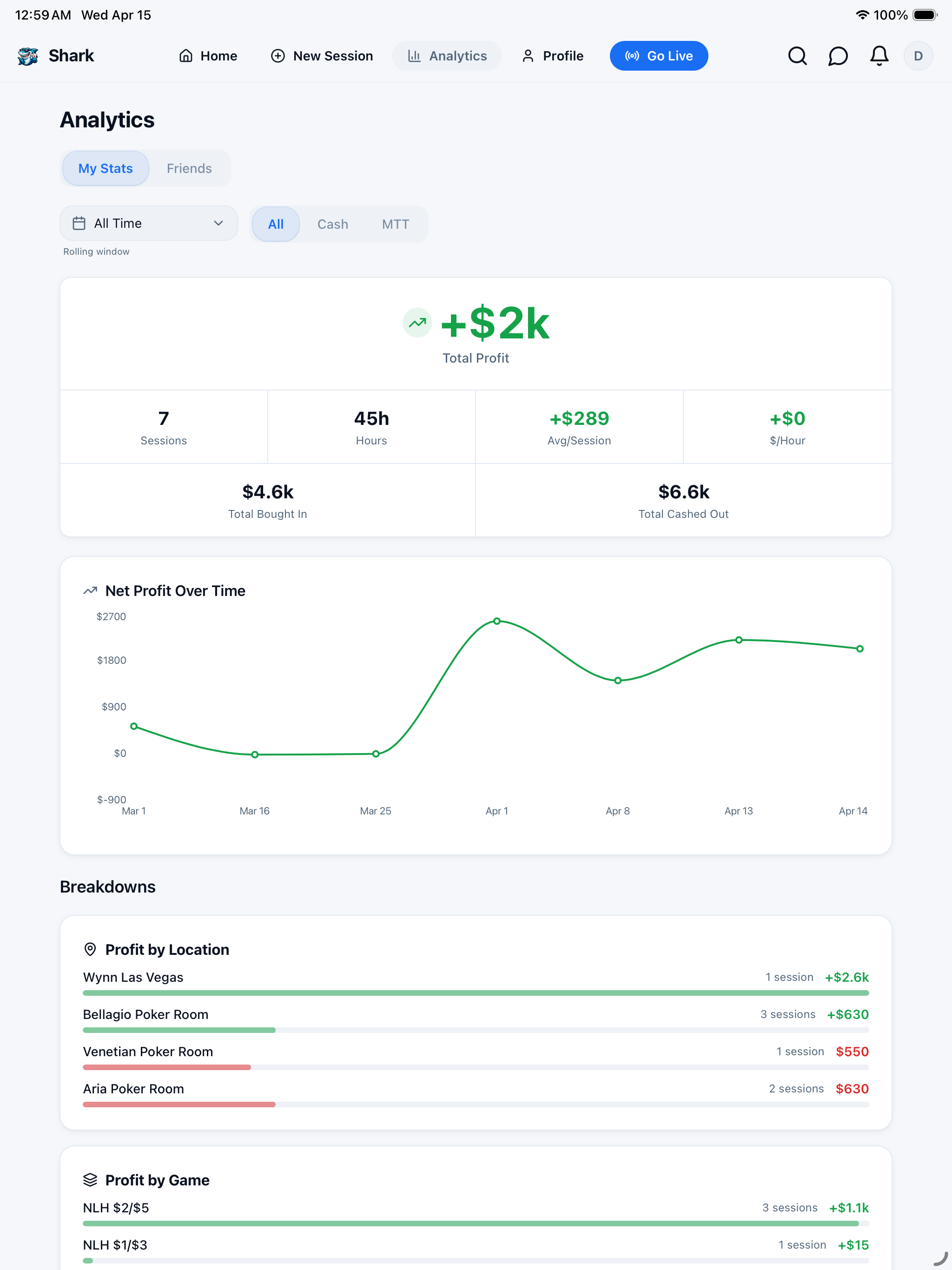Click the NLH $2/$5 game row label

pos(116,1208)
